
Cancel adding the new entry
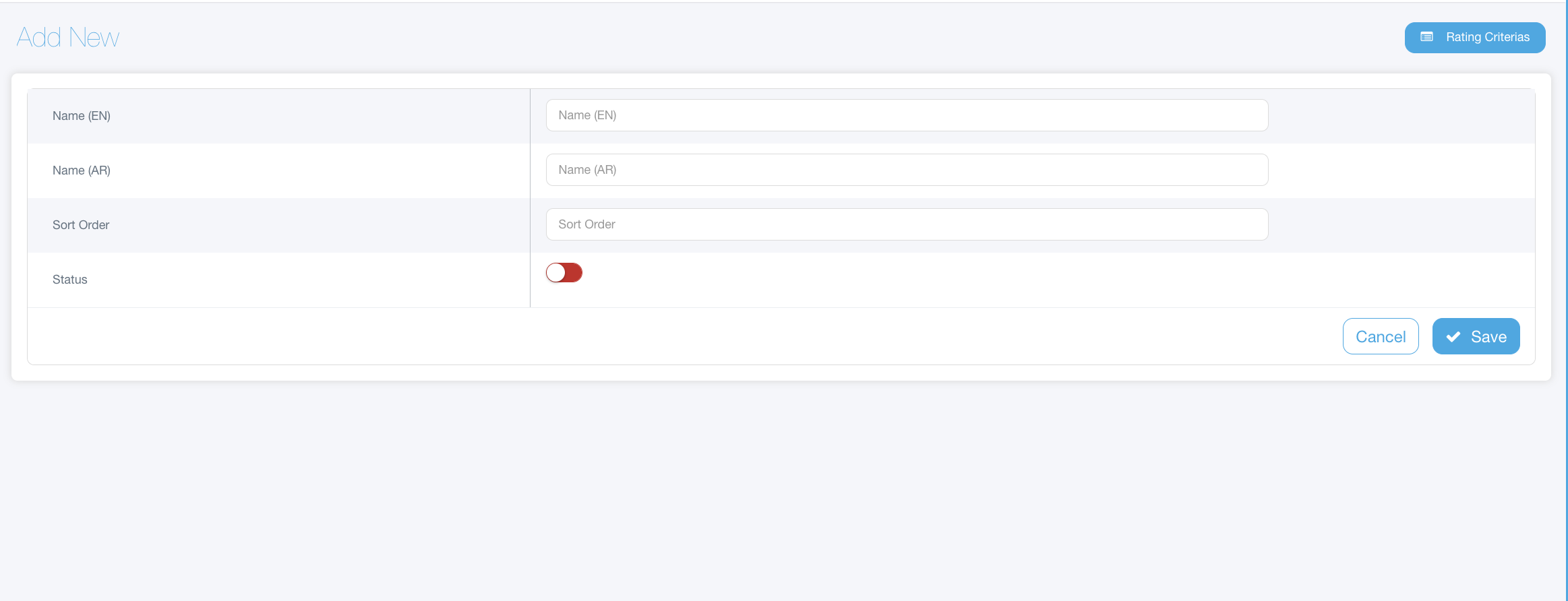1380,336
